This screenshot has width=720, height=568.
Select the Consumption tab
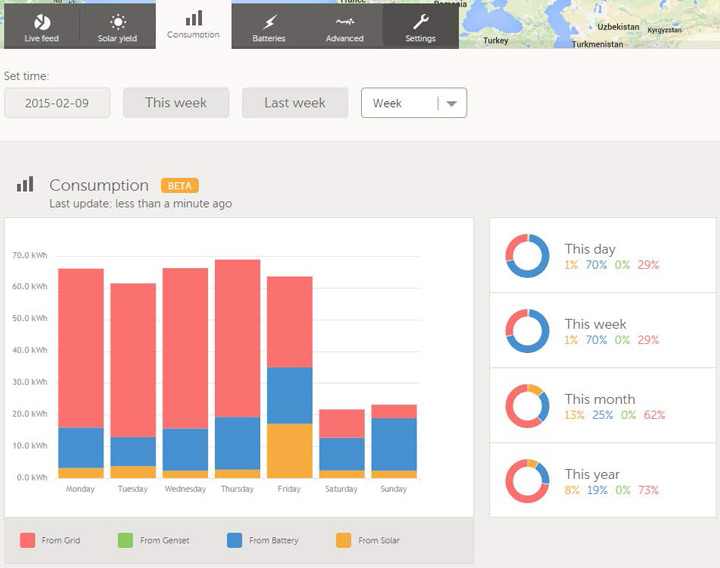193,24
